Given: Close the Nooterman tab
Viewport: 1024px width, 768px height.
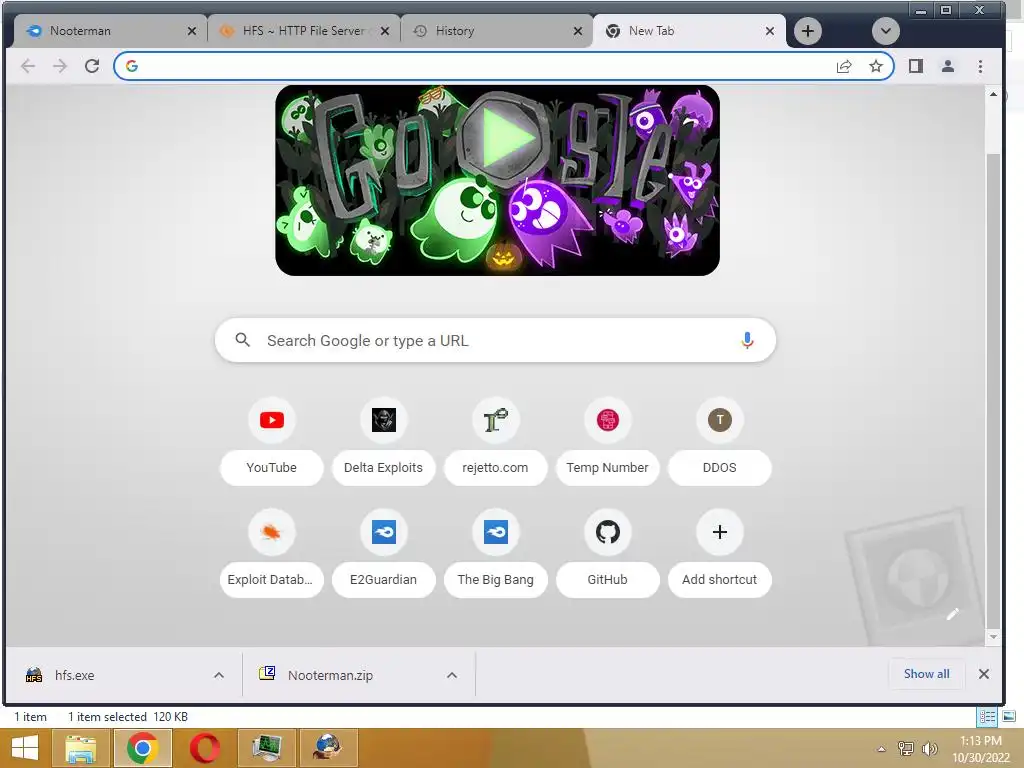Looking at the screenshot, I should (x=191, y=31).
